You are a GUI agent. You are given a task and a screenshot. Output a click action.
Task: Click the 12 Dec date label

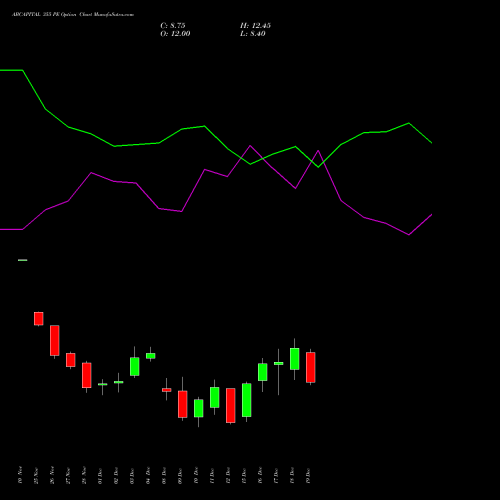[x=228, y=476]
